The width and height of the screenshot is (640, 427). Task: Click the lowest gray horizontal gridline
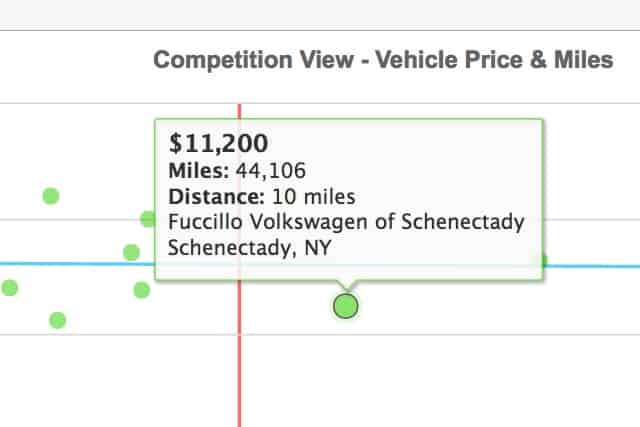coord(320,335)
